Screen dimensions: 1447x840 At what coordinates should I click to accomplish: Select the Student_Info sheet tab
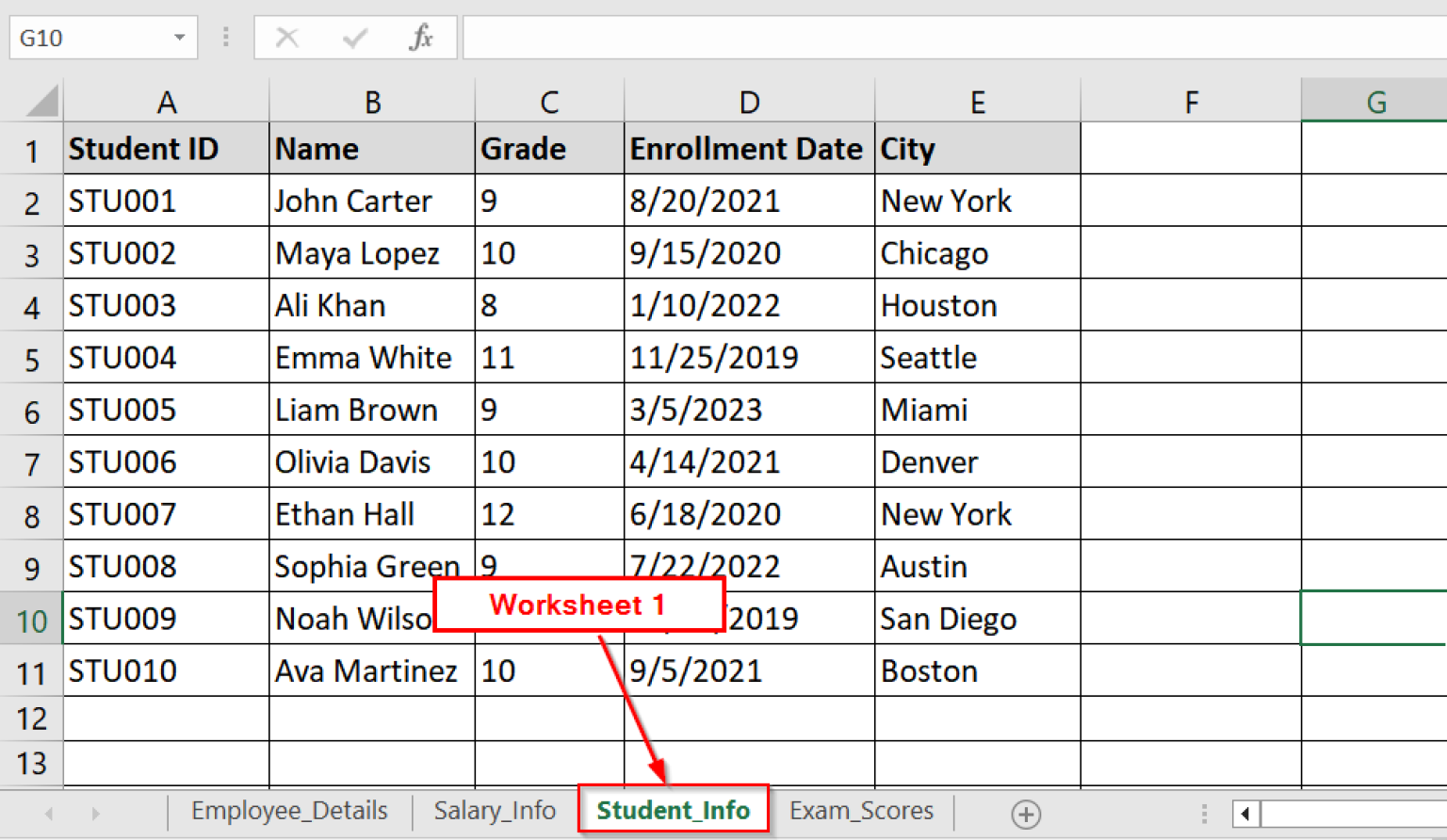tap(672, 810)
